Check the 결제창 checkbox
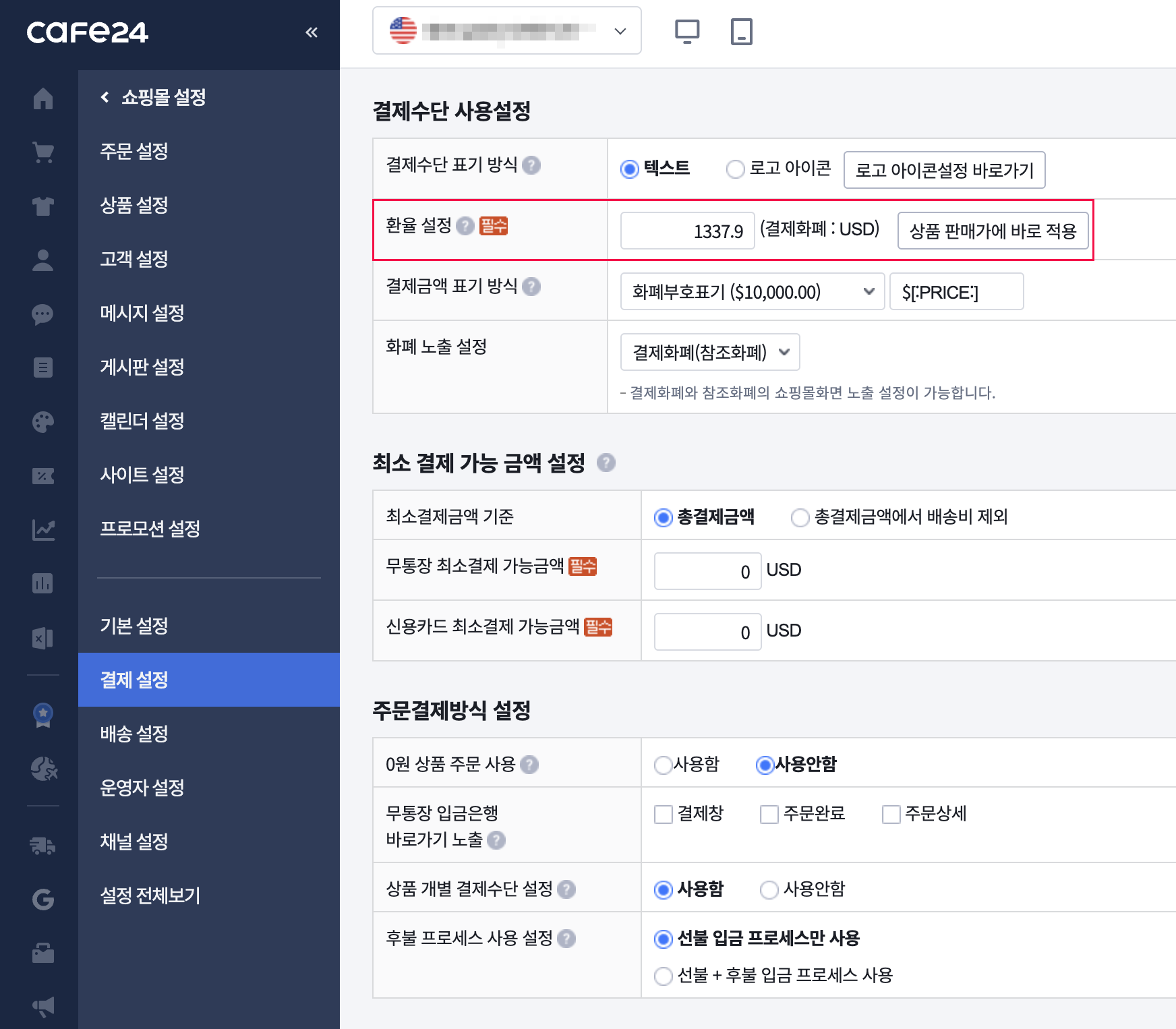 664,815
